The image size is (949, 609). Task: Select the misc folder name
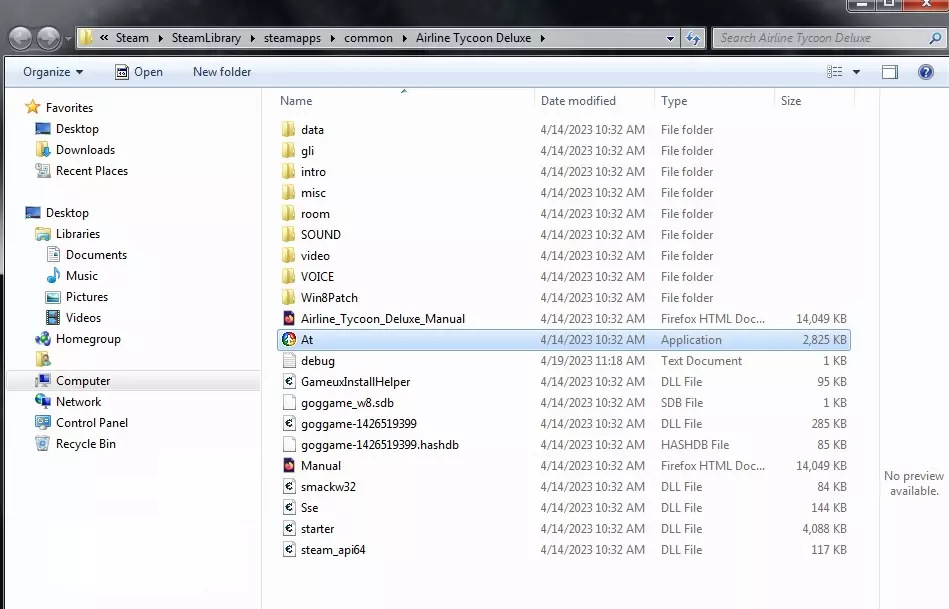313,193
